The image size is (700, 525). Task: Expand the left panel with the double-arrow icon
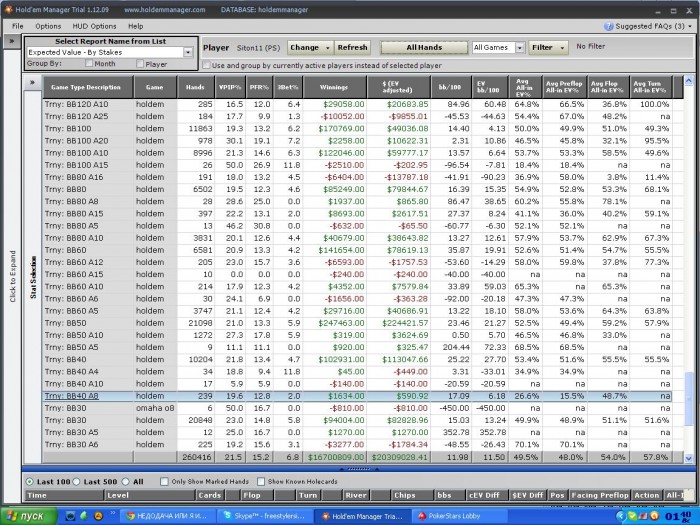12,41
